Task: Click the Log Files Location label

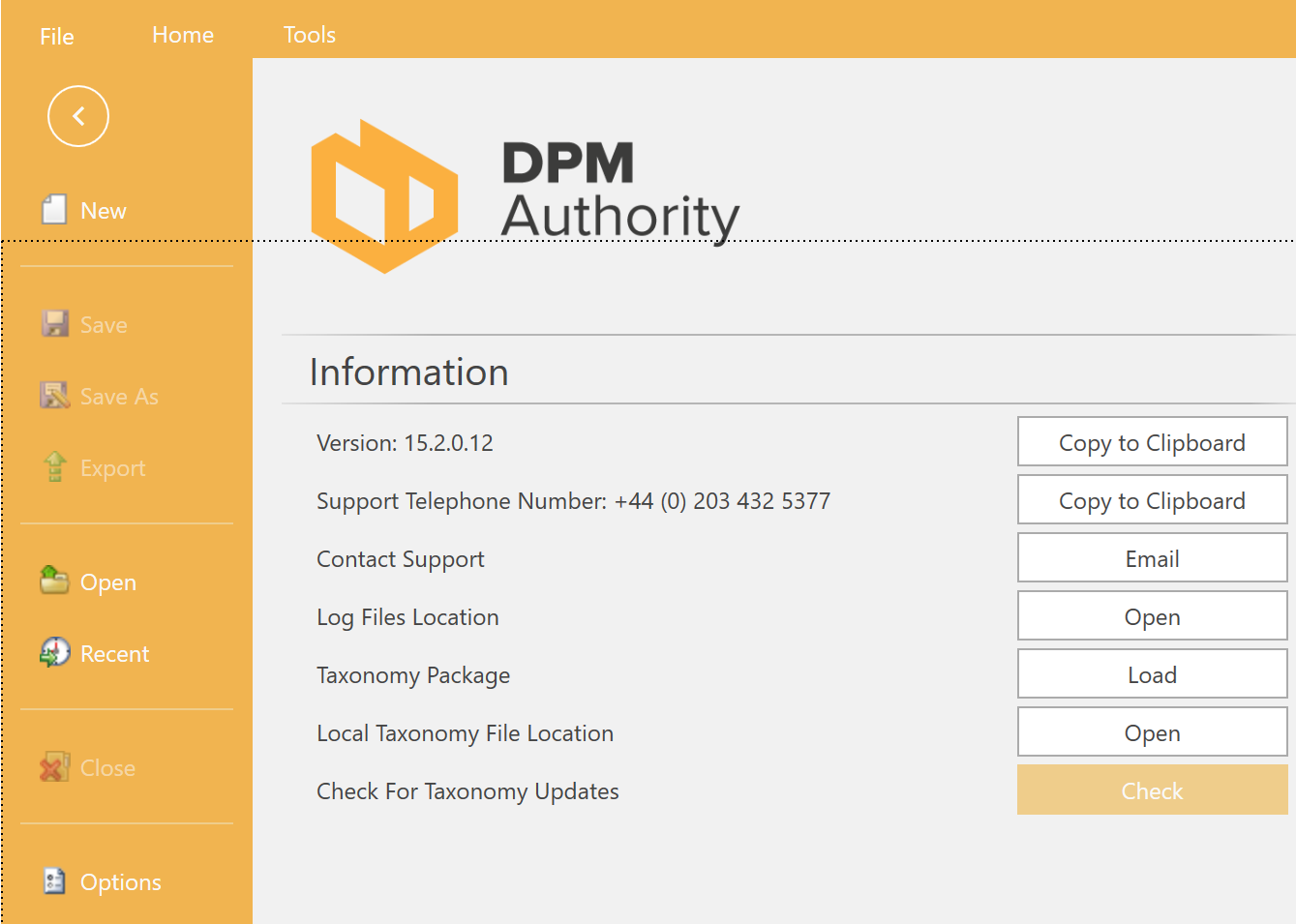Action: click(407, 617)
